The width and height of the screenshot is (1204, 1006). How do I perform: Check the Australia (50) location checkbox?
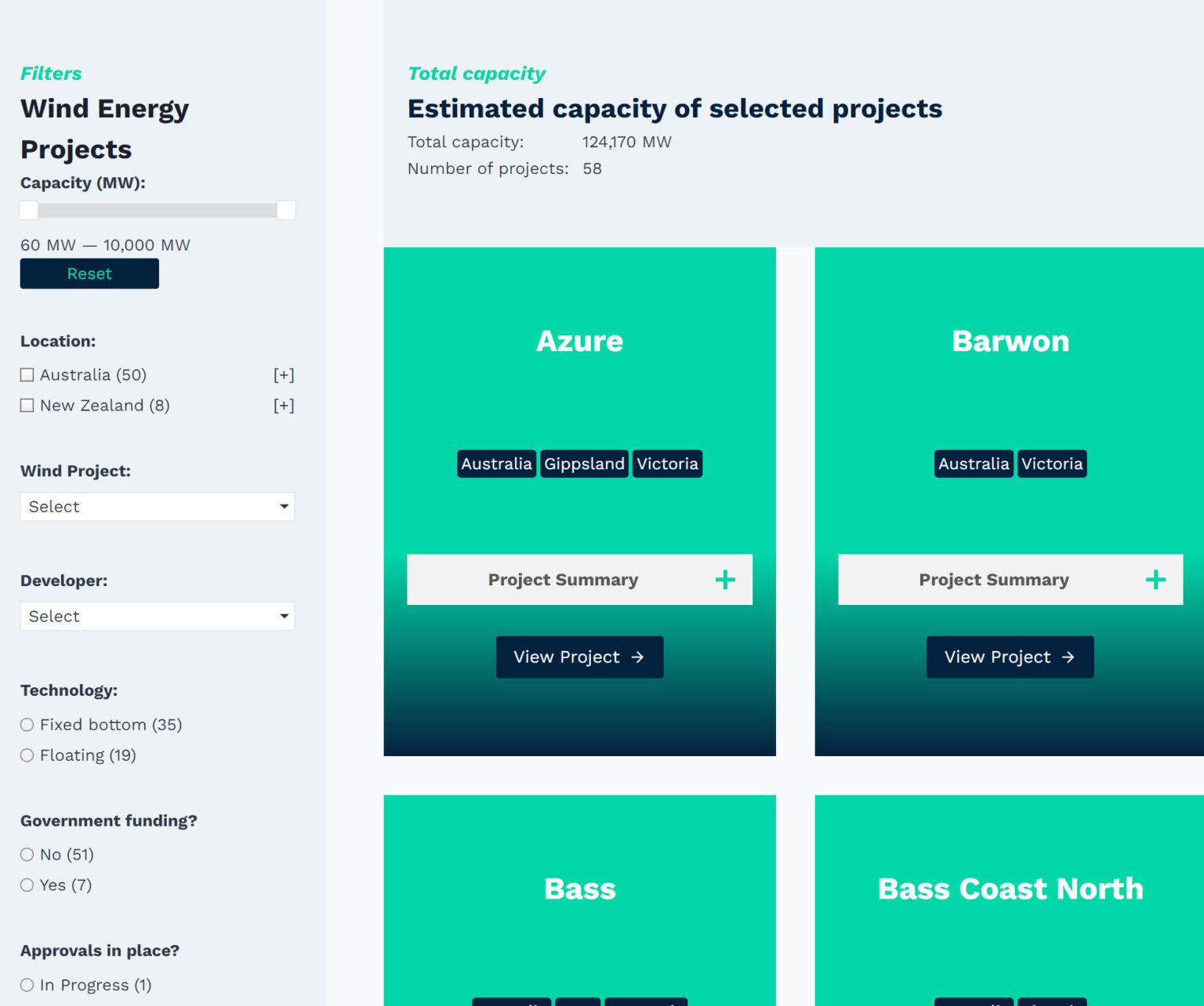pyautogui.click(x=27, y=375)
